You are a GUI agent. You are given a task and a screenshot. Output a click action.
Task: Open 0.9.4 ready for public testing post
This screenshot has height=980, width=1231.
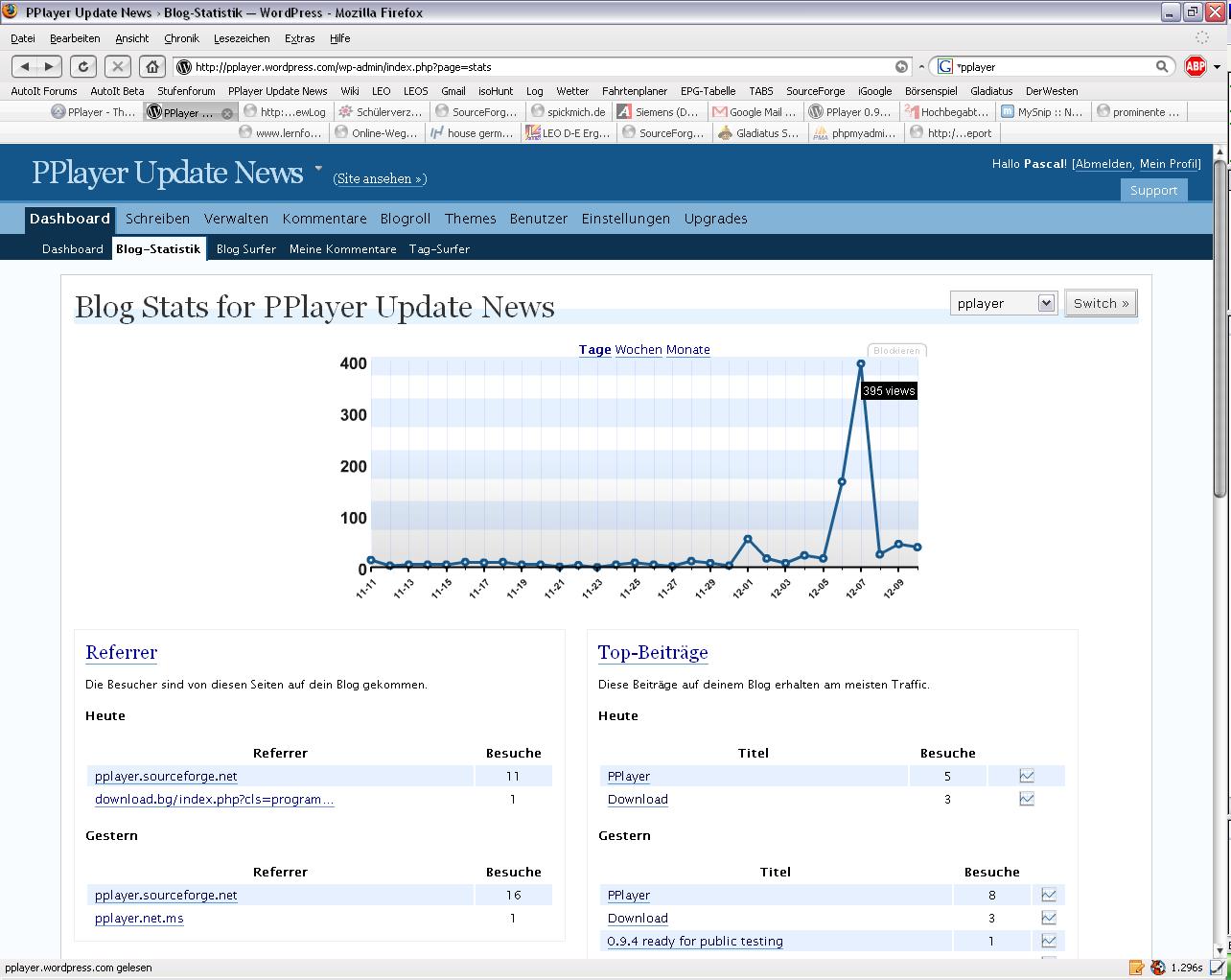point(695,941)
